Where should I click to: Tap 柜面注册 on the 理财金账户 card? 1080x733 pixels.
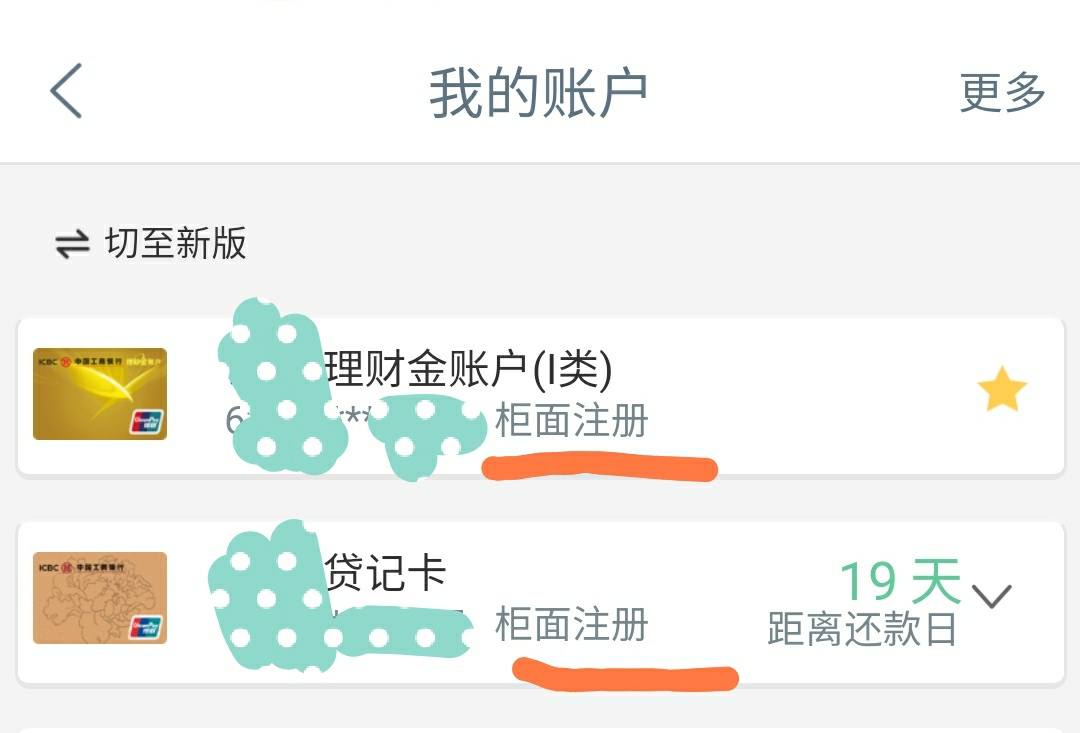[x=572, y=420]
